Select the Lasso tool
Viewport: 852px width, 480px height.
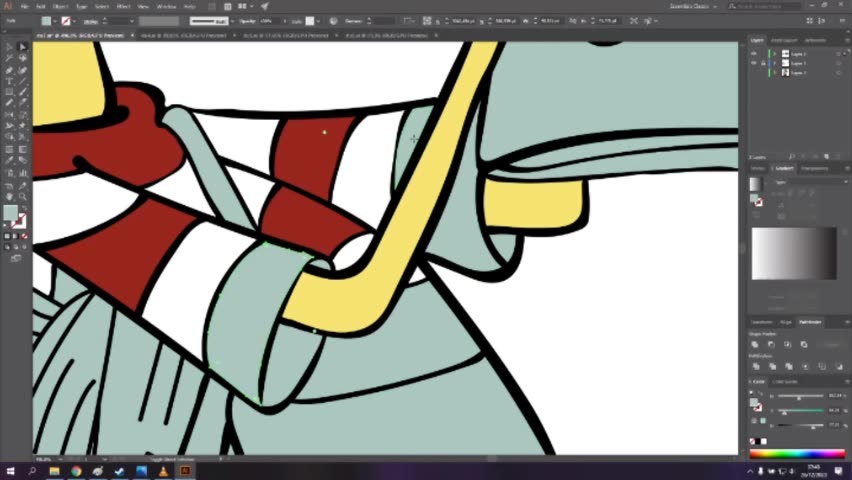23,58
